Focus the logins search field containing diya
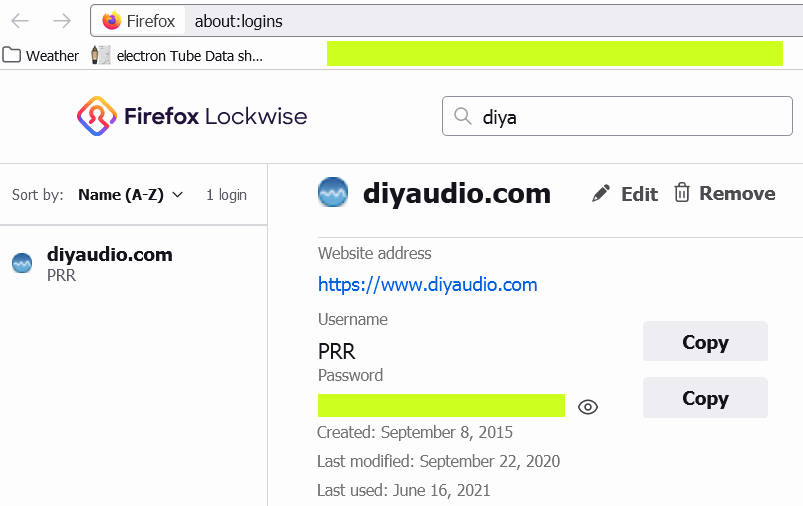Image resolution: width=803 pixels, height=506 pixels. (617, 116)
